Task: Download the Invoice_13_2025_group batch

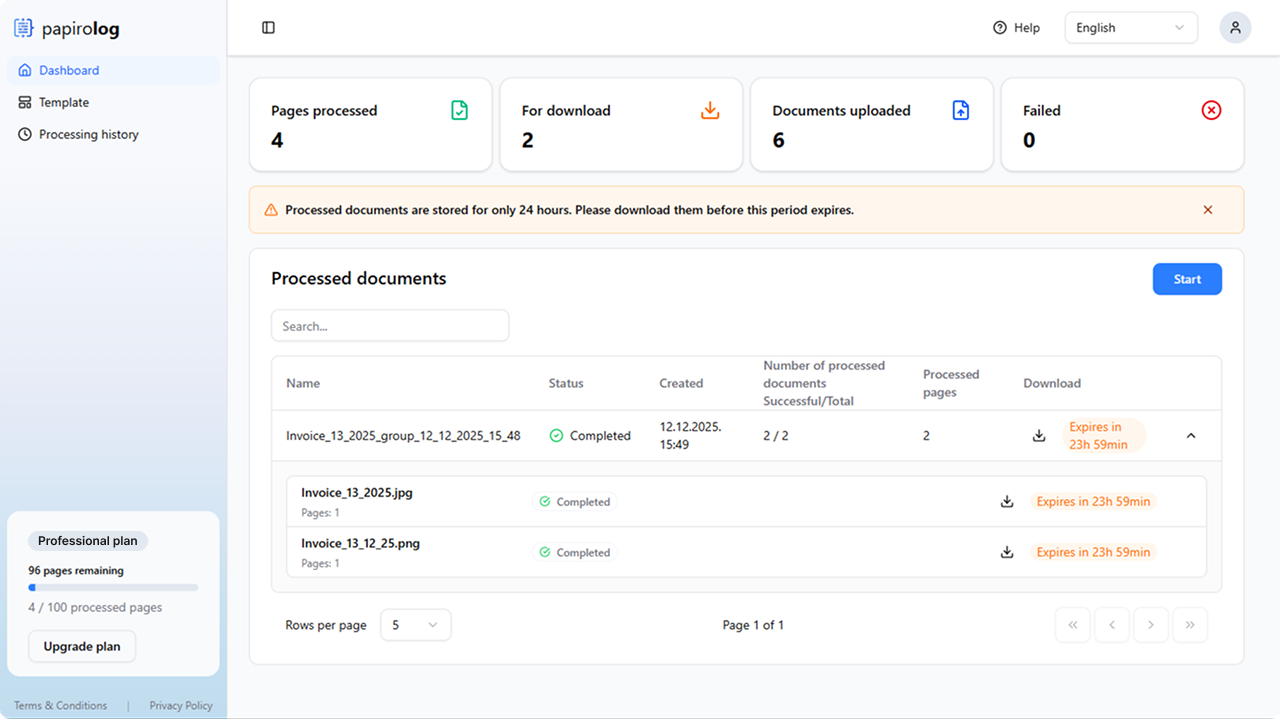Action: tap(1039, 436)
